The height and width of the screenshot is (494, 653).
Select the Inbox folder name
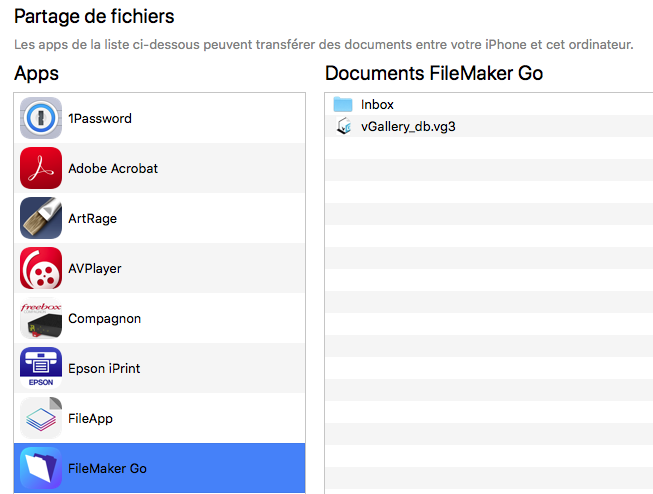coord(377,104)
